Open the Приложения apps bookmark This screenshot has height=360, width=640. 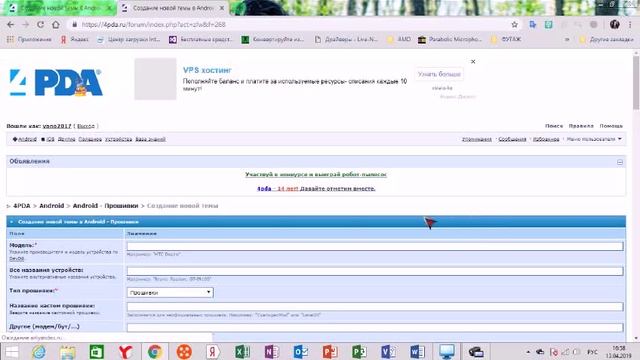[29, 40]
